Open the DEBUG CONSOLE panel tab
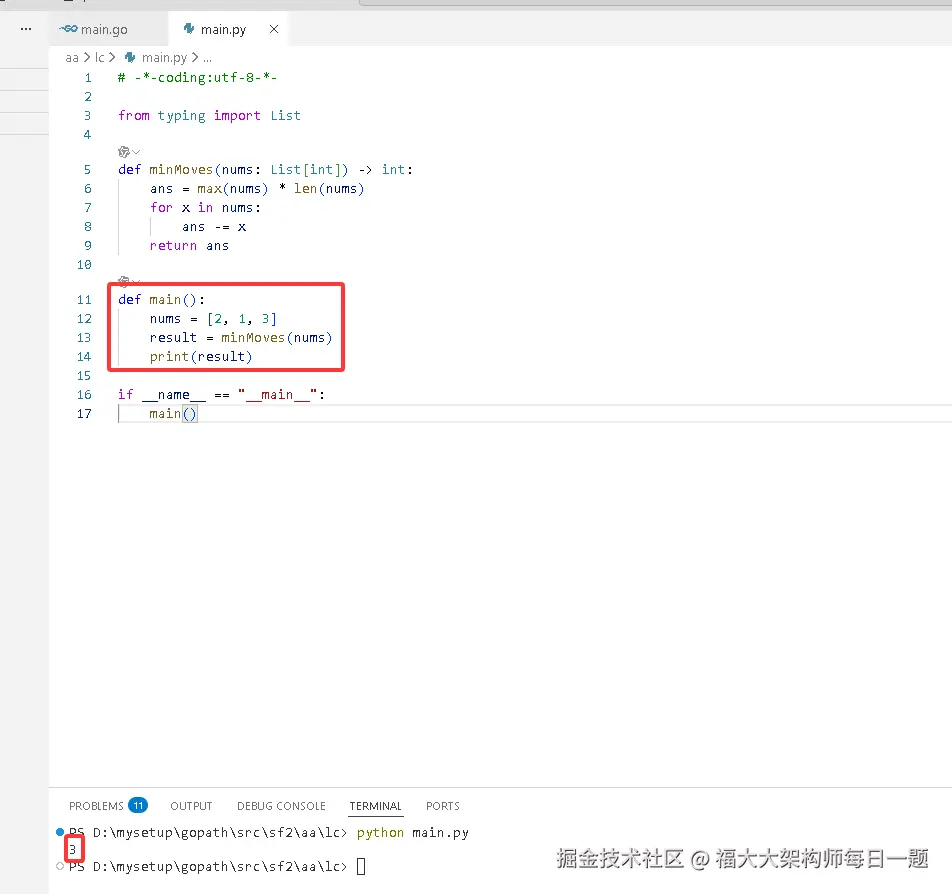The width and height of the screenshot is (952, 894). [281, 806]
